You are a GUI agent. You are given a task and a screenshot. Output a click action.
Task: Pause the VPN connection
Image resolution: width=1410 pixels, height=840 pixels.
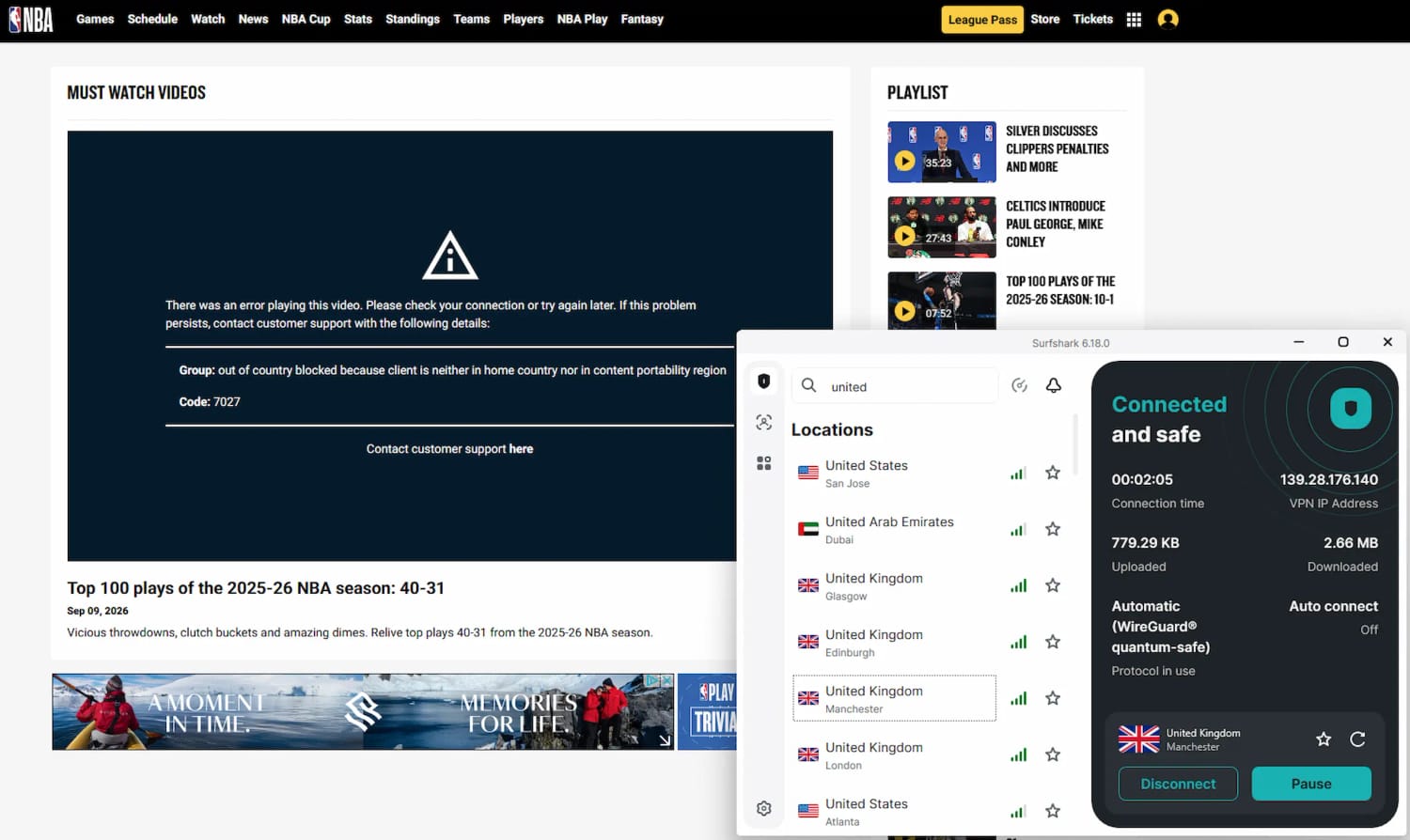click(1311, 784)
